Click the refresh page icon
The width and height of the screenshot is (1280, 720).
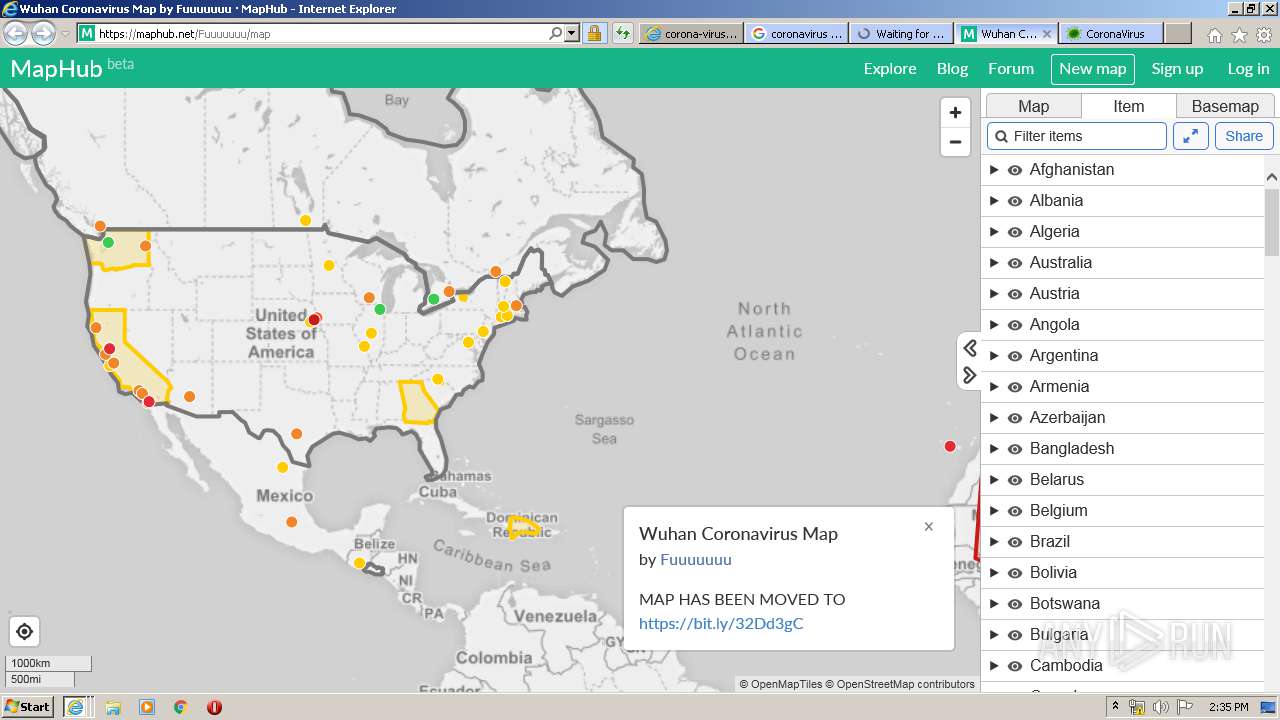coord(623,33)
